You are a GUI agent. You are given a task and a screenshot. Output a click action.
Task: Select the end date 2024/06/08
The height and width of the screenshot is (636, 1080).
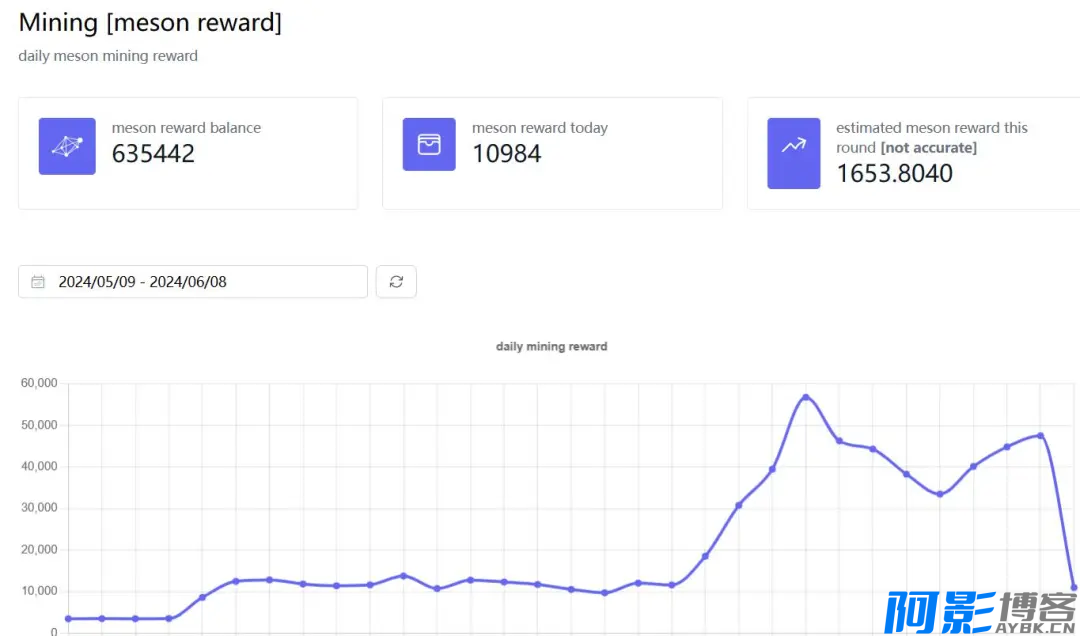pos(189,282)
